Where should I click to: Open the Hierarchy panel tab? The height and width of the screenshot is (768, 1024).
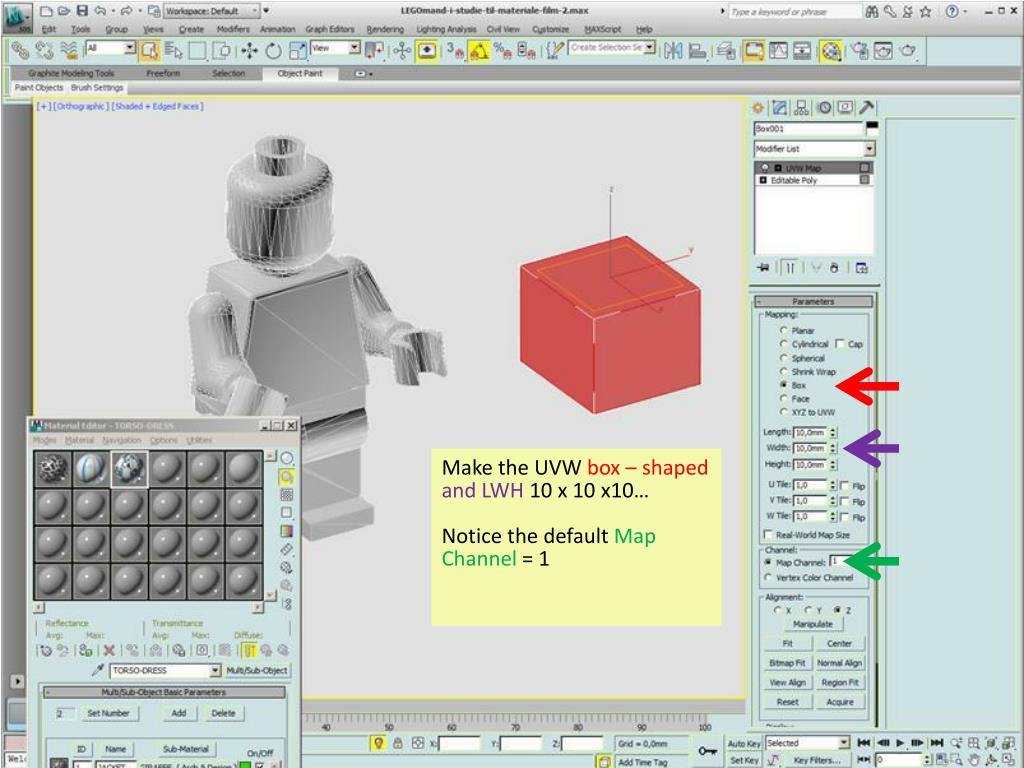coord(802,108)
